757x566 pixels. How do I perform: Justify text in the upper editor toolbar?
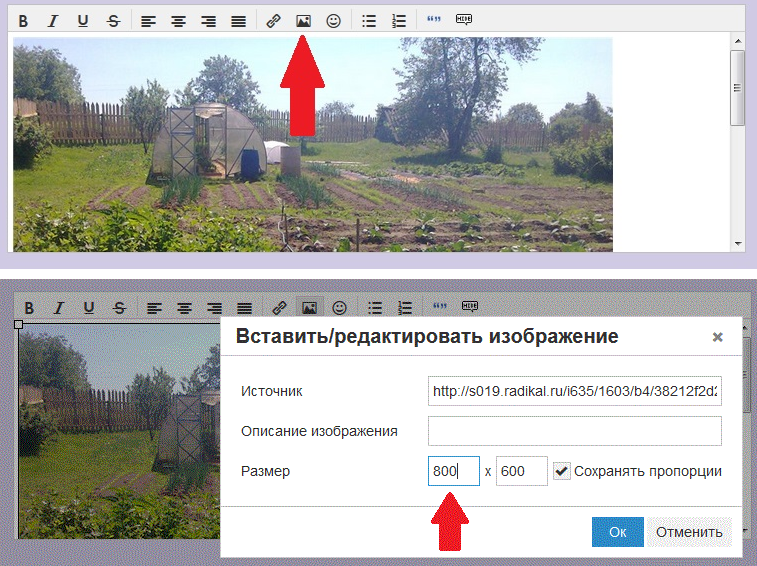tap(238, 21)
